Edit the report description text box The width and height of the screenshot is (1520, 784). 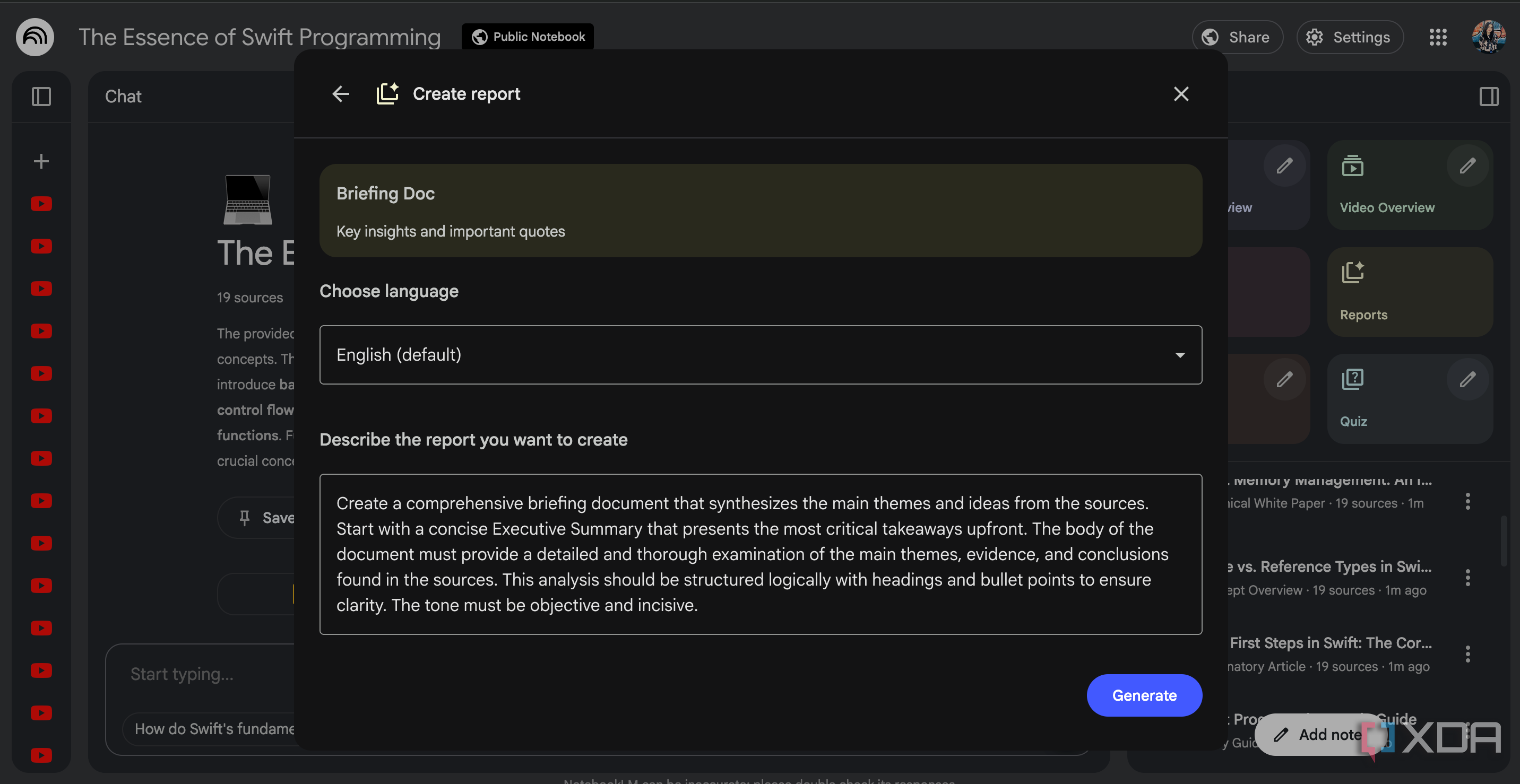coord(760,554)
